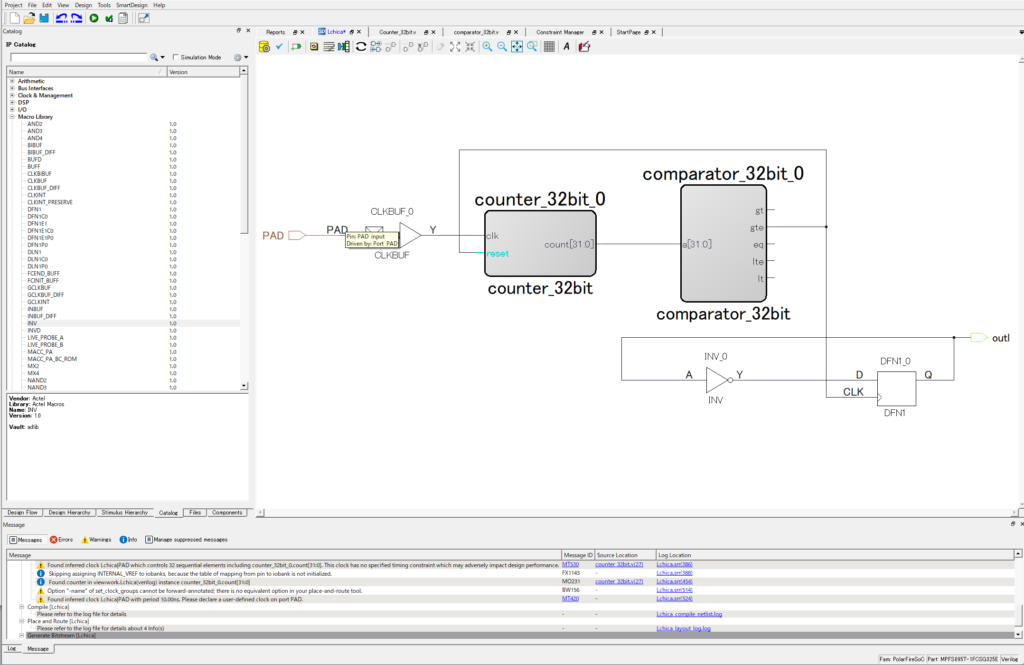1024x665 pixels.
Task: Toggle the Warnings message filter
Action: click(x=98, y=539)
